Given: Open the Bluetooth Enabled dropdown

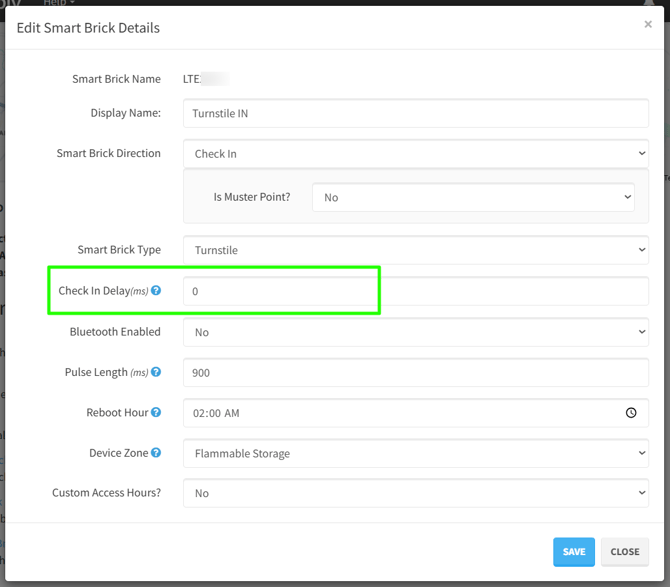Looking at the screenshot, I should pos(415,332).
